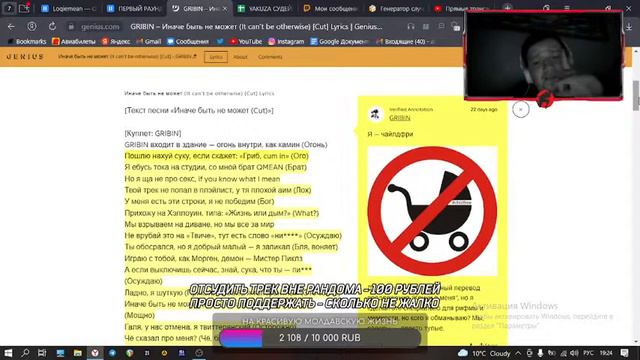Open the Windows notification center
Viewport: 640px width, 360px height.
(x=624, y=353)
